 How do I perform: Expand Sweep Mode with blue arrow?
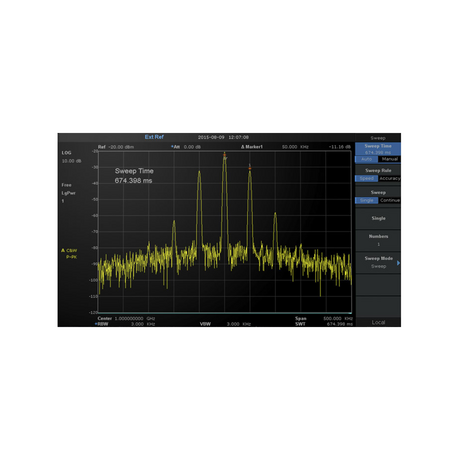[x=398, y=263]
